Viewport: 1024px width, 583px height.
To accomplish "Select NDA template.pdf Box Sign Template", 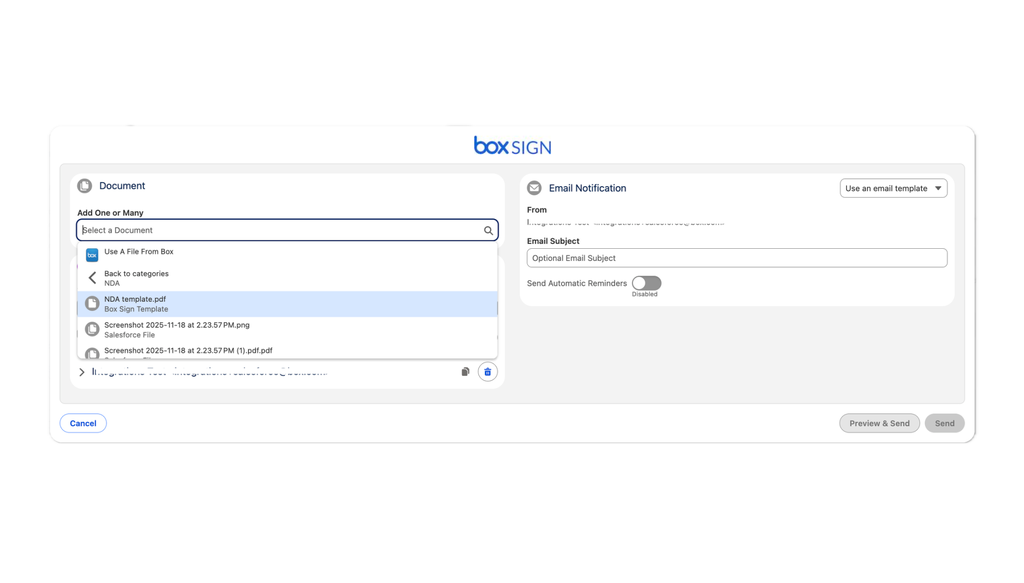I will point(287,304).
